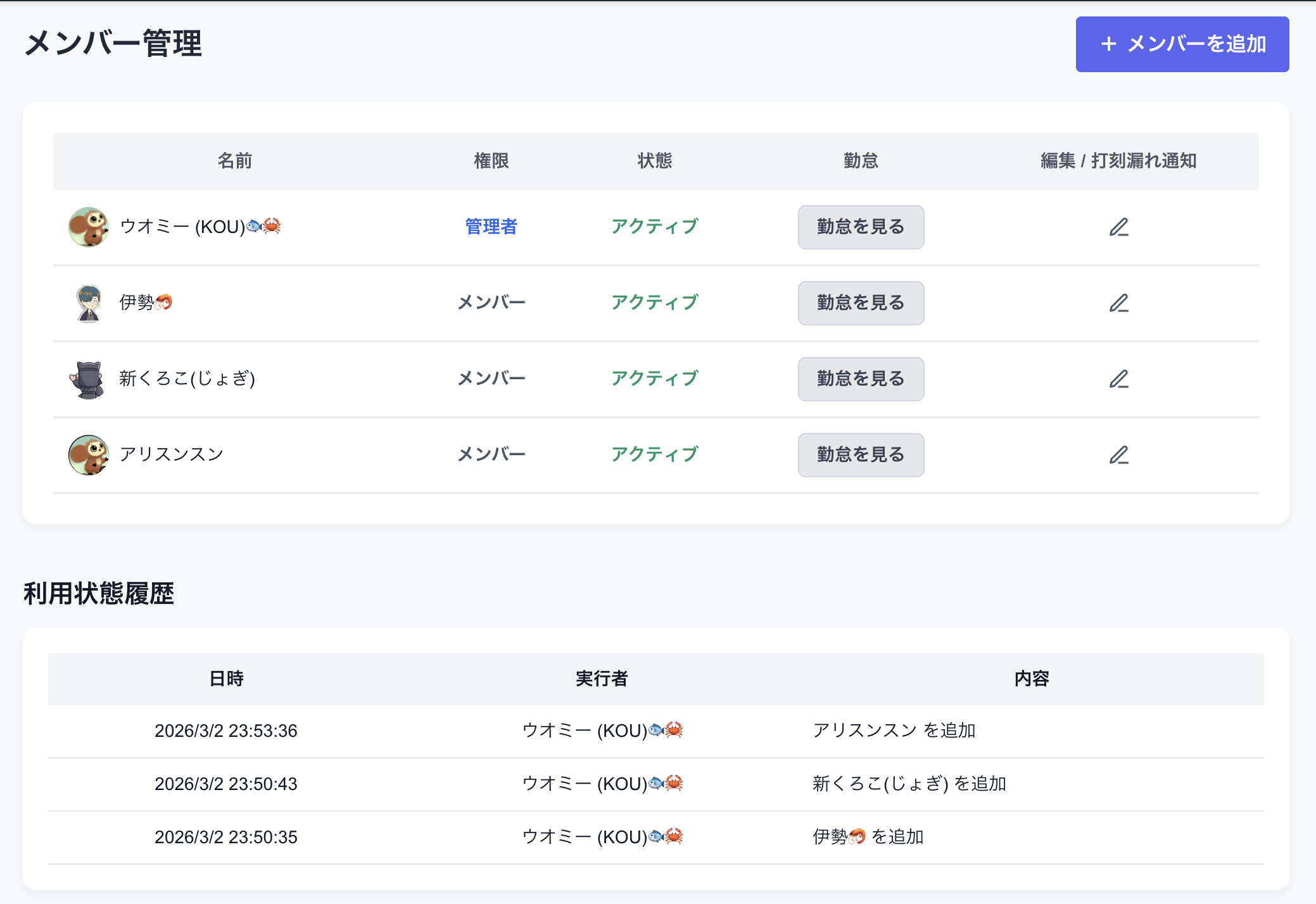Click the 実行者 history column header
Screen dimensions: 1316x904
[x=602, y=679]
